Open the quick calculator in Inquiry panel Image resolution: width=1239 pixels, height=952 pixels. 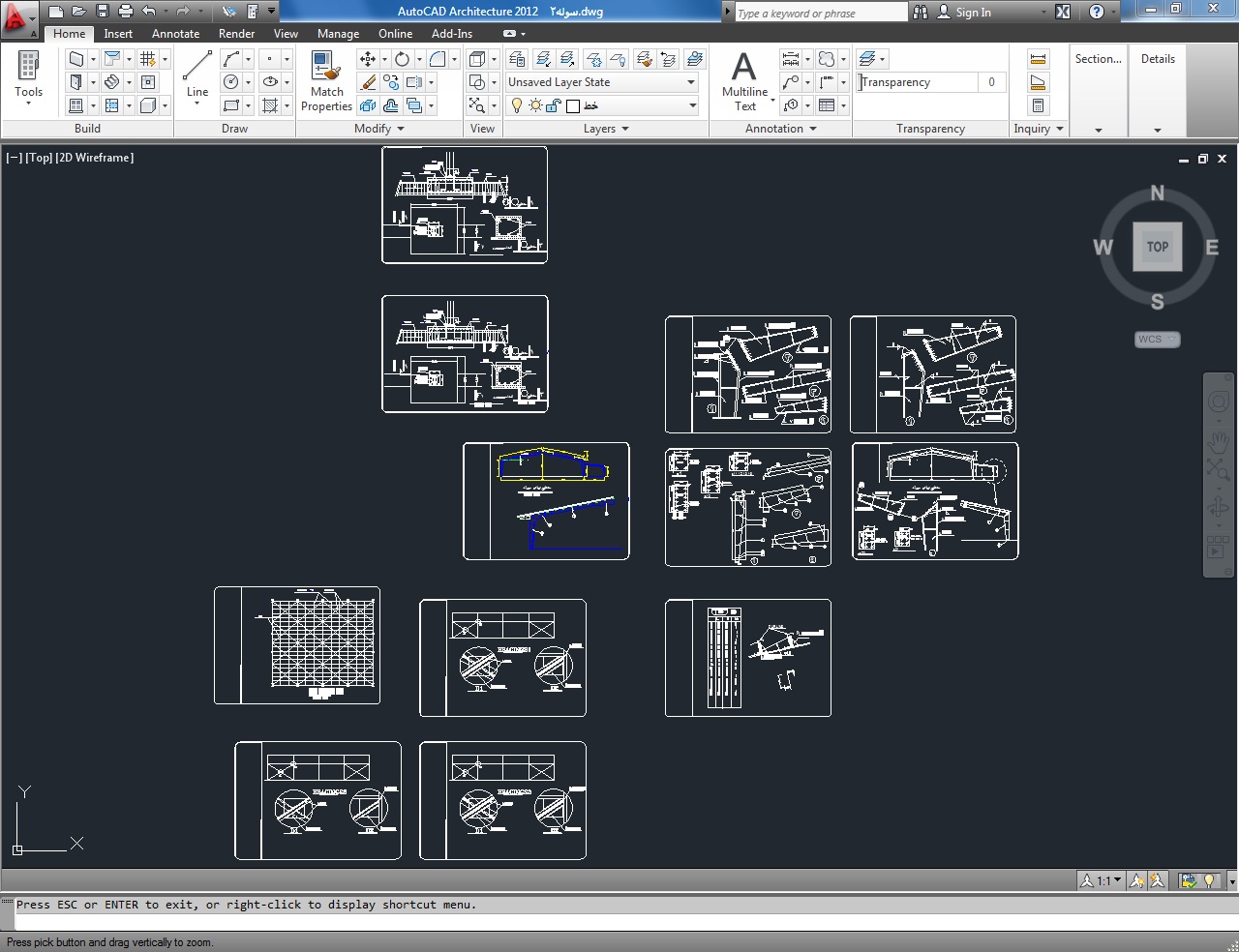click(x=1038, y=105)
